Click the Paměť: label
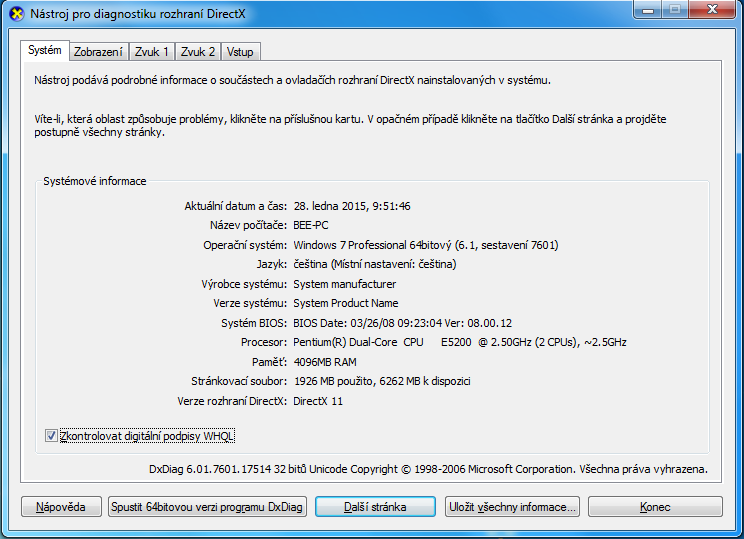The height and width of the screenshot is (539, 744). tap(270, 362)
